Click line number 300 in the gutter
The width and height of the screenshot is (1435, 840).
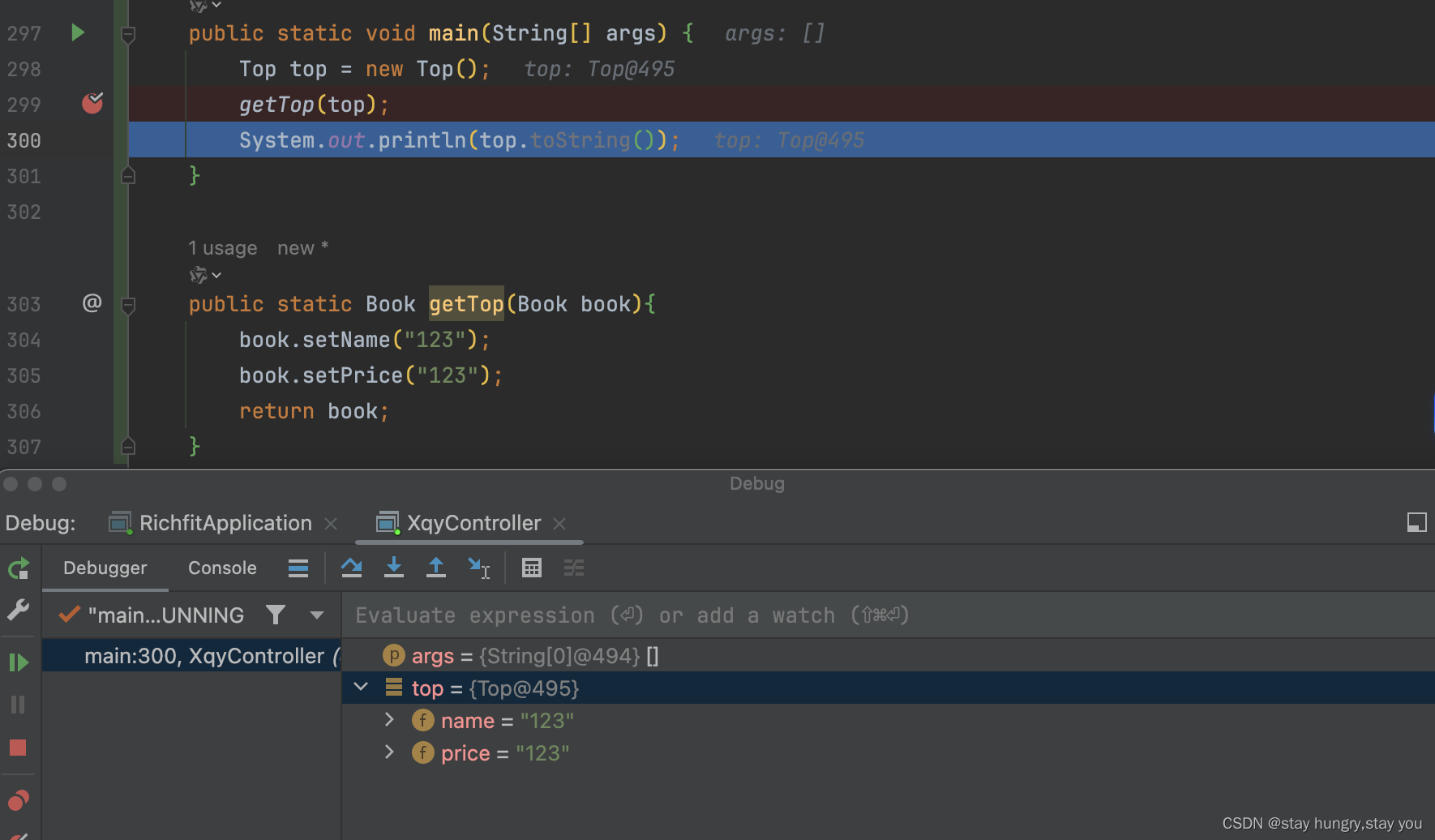[x=24, y=140]
